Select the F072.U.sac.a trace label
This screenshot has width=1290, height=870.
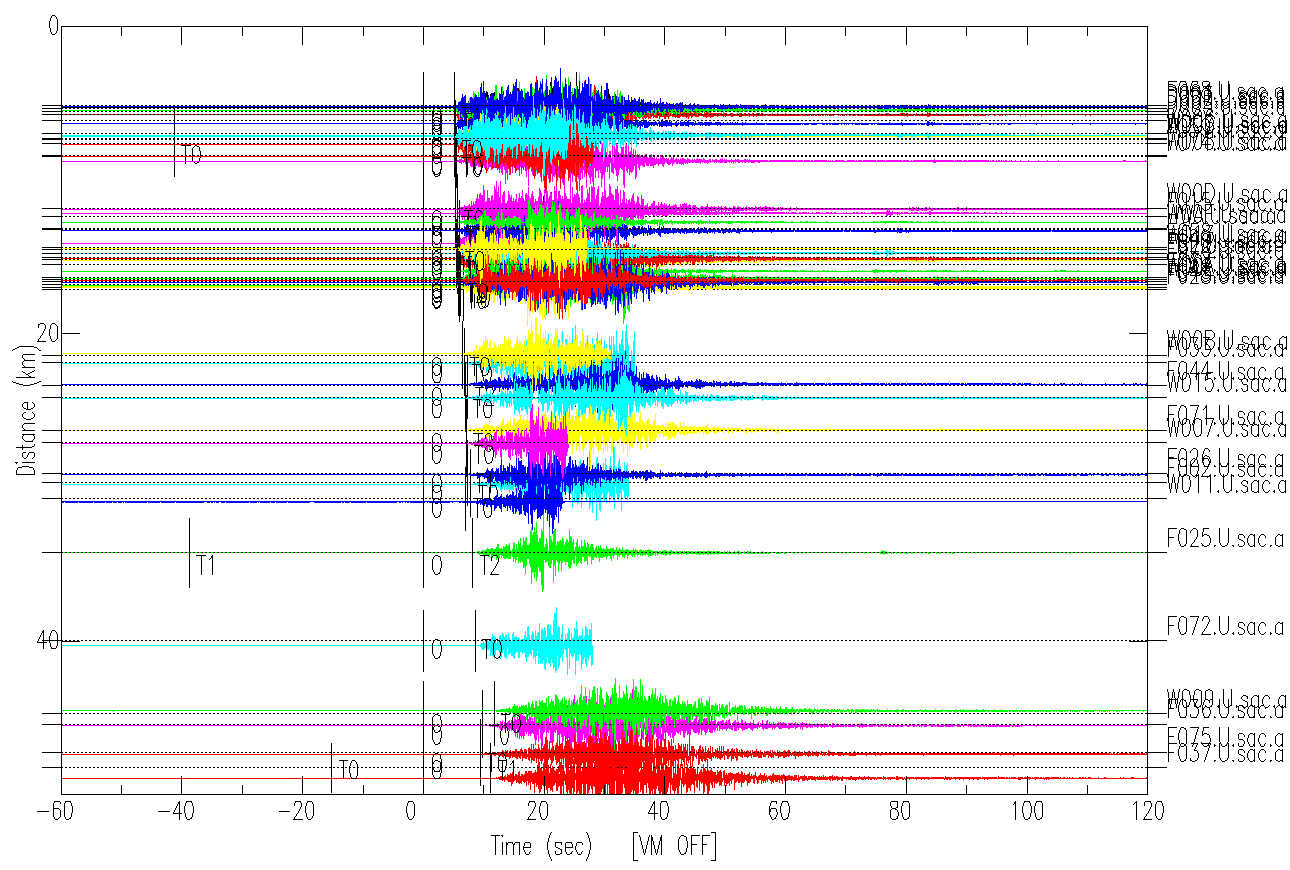click(x=1225, y=628)
